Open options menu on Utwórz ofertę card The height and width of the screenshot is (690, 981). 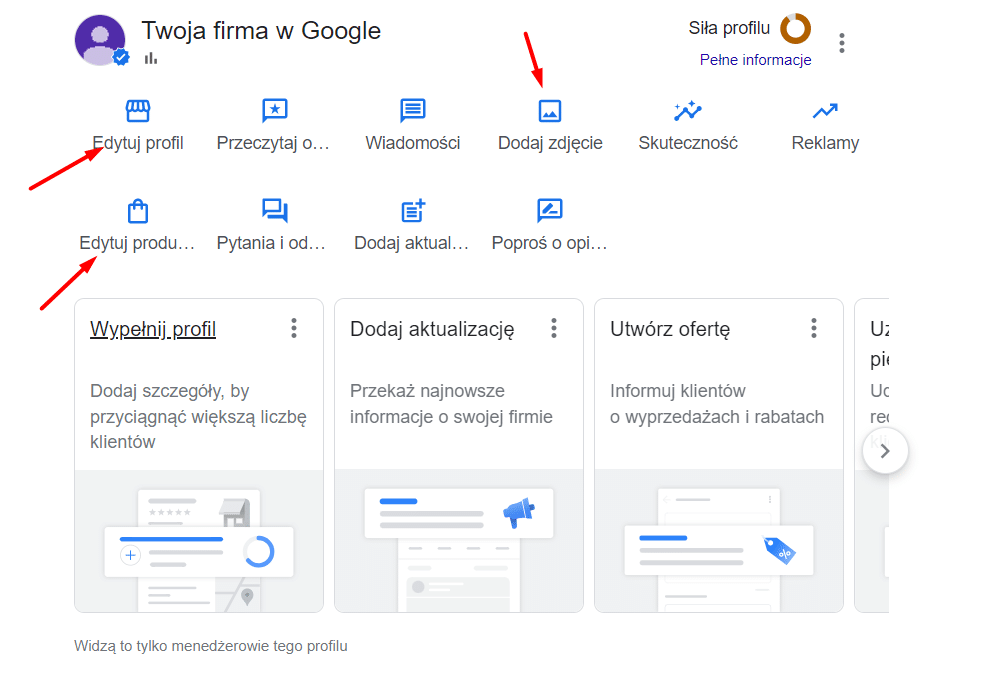814,328
